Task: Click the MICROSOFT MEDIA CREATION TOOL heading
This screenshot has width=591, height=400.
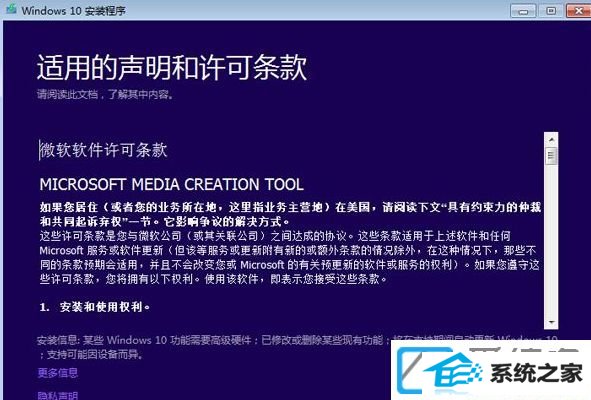Action: [171, 184]
